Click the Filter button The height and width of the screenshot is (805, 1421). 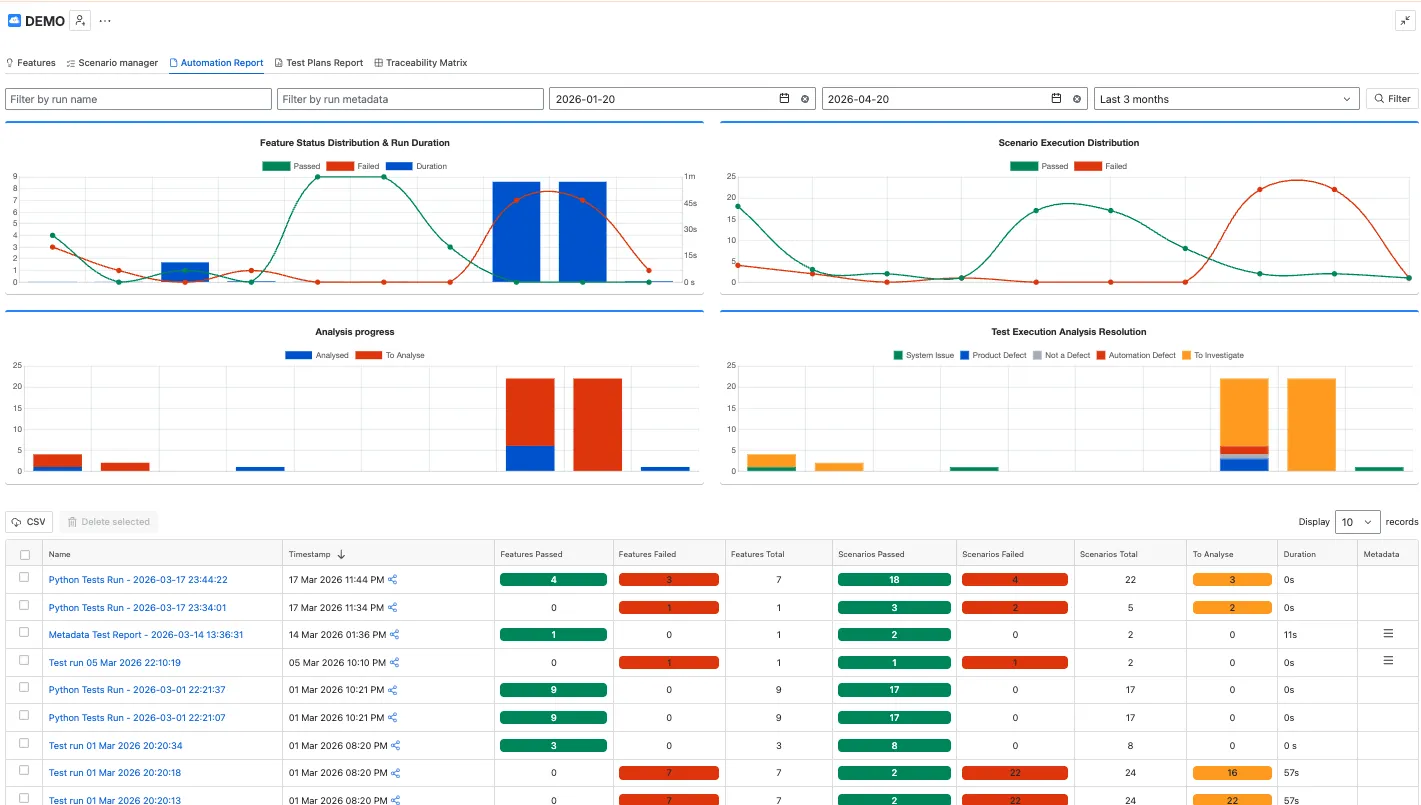point(1392,99)
